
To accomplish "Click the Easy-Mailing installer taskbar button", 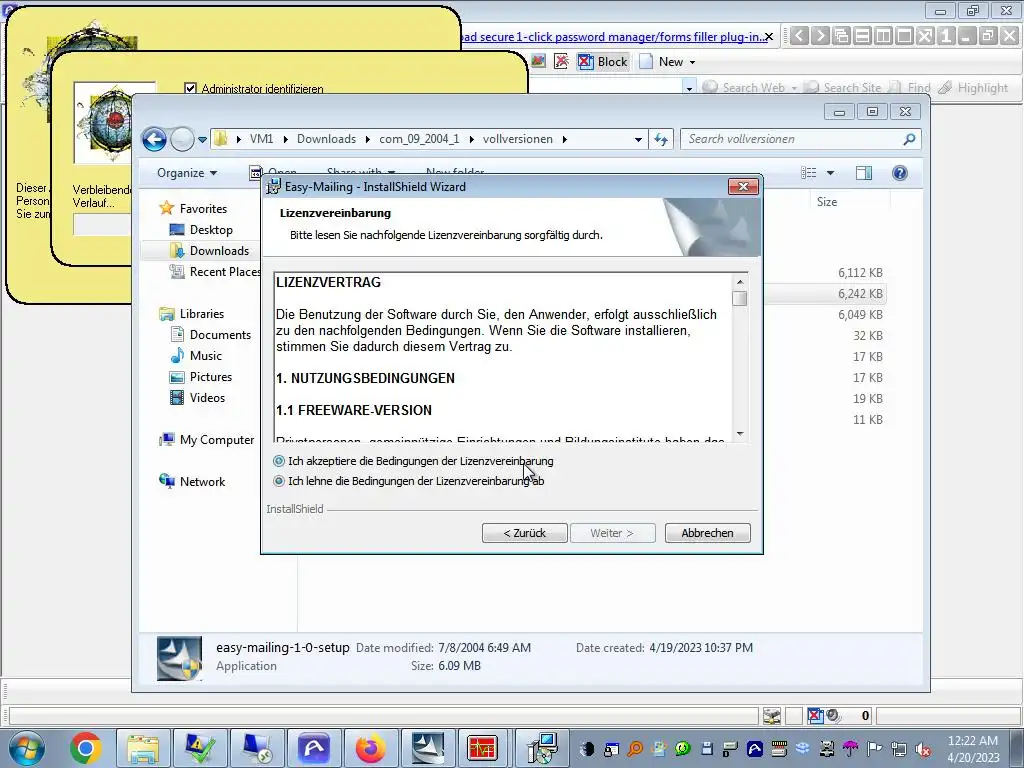I will tap(427, 748).
